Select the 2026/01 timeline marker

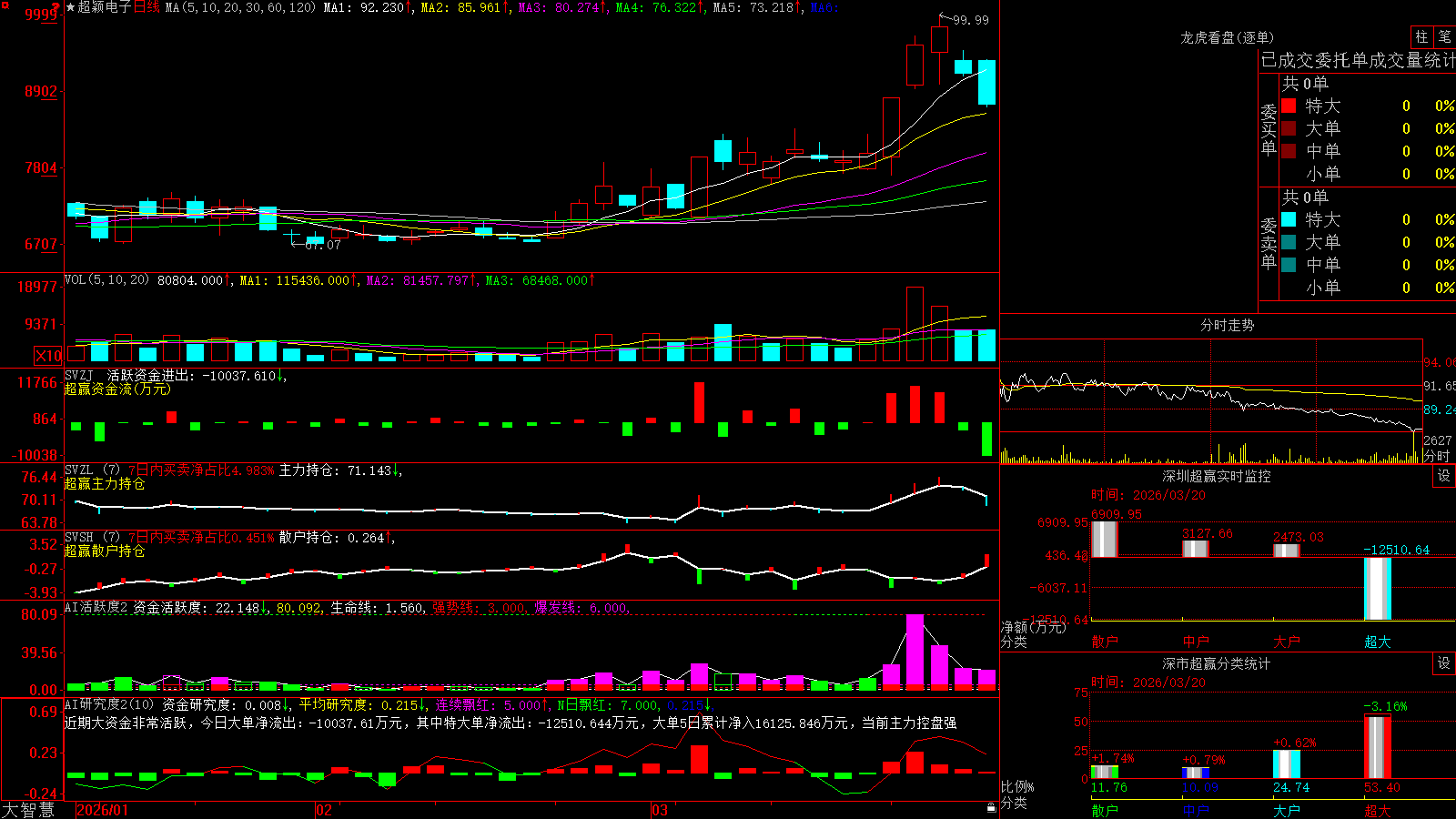(103, 810)
